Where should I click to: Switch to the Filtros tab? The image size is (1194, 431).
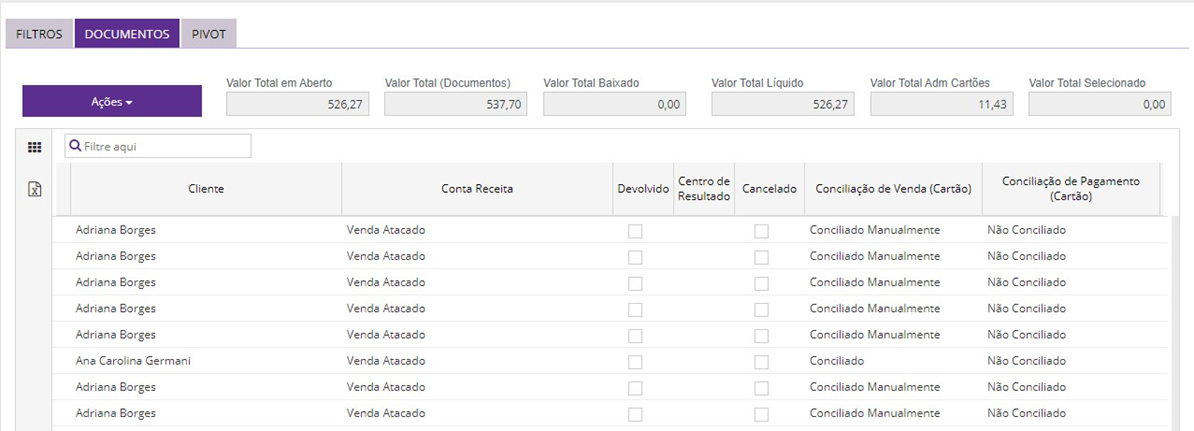(x=39, y=34)
